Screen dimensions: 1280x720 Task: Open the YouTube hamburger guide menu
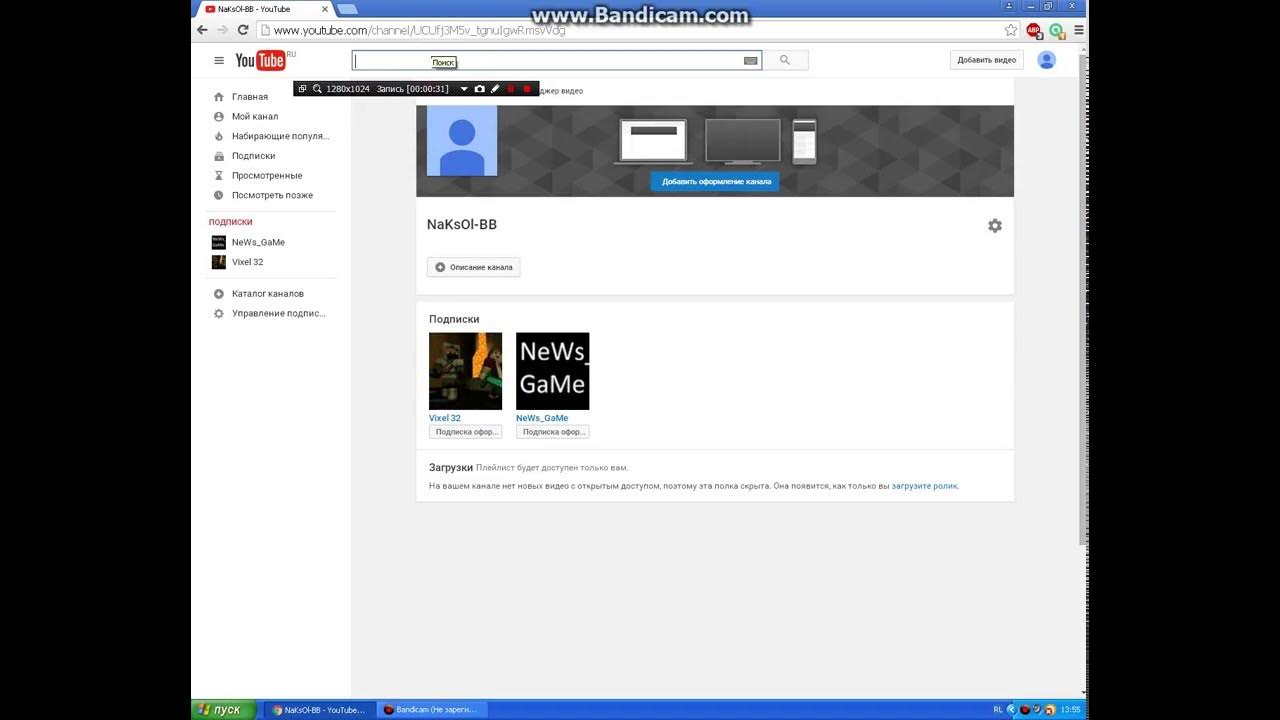[219, 60]
